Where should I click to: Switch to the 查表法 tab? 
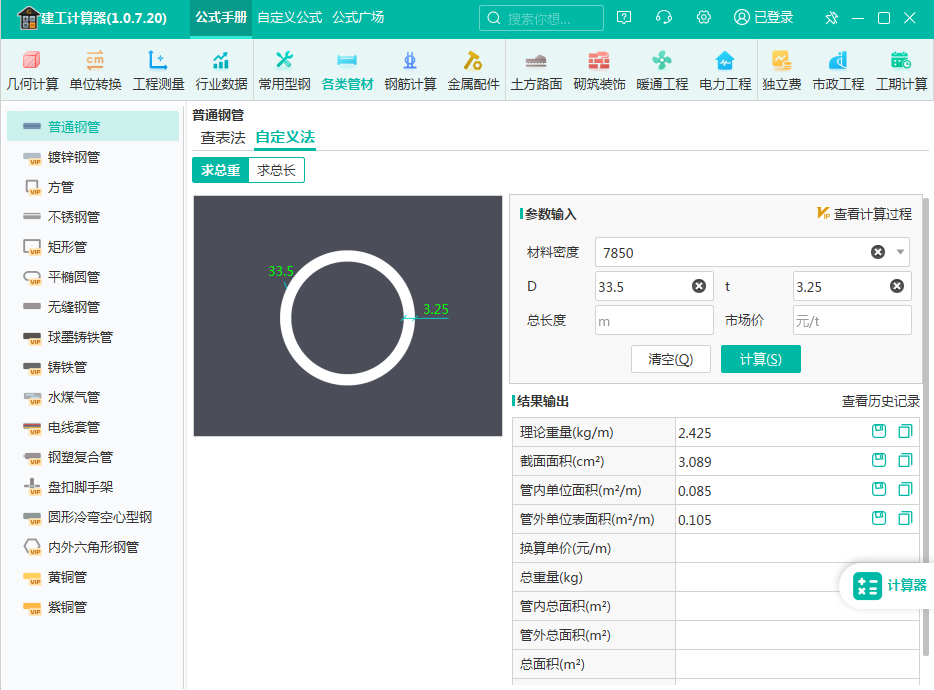tap(222, 138)
